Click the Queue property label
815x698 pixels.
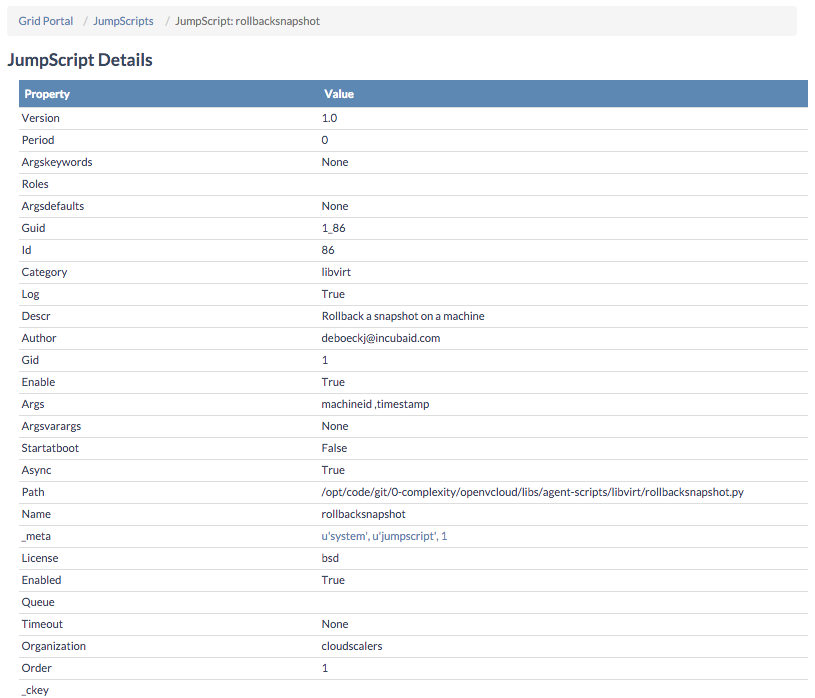[38, 602]
